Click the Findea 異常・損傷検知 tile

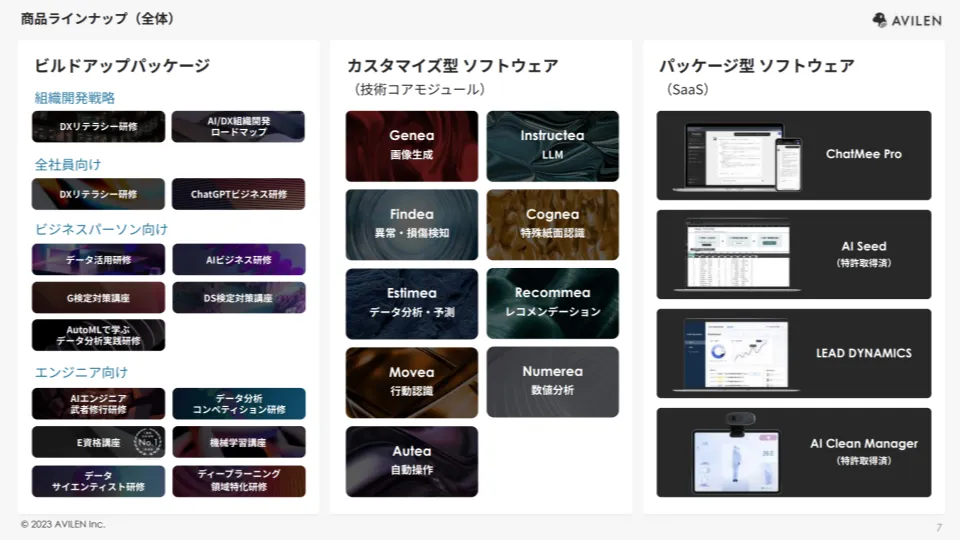(411, 224)
